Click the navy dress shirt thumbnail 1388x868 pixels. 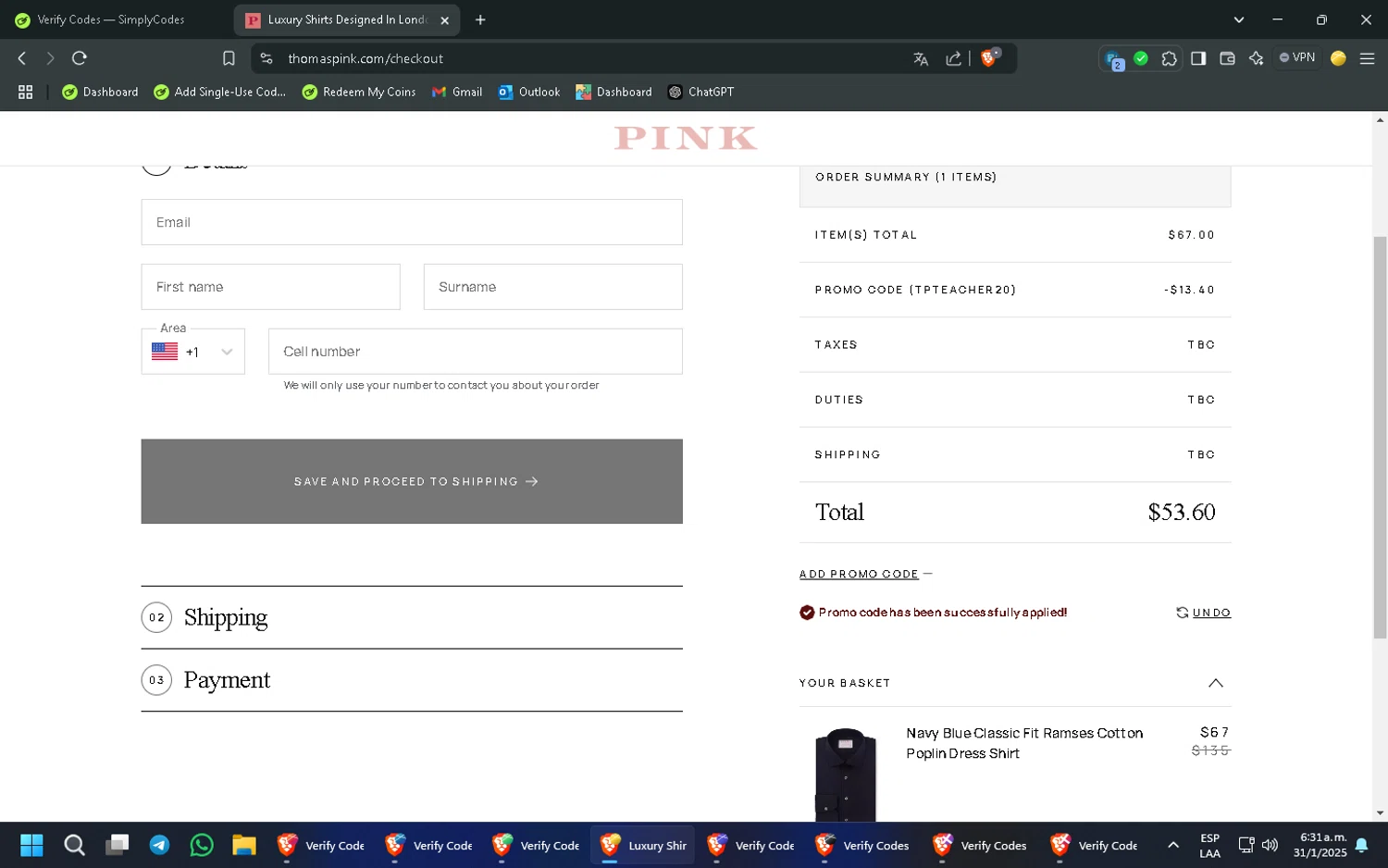846,775
